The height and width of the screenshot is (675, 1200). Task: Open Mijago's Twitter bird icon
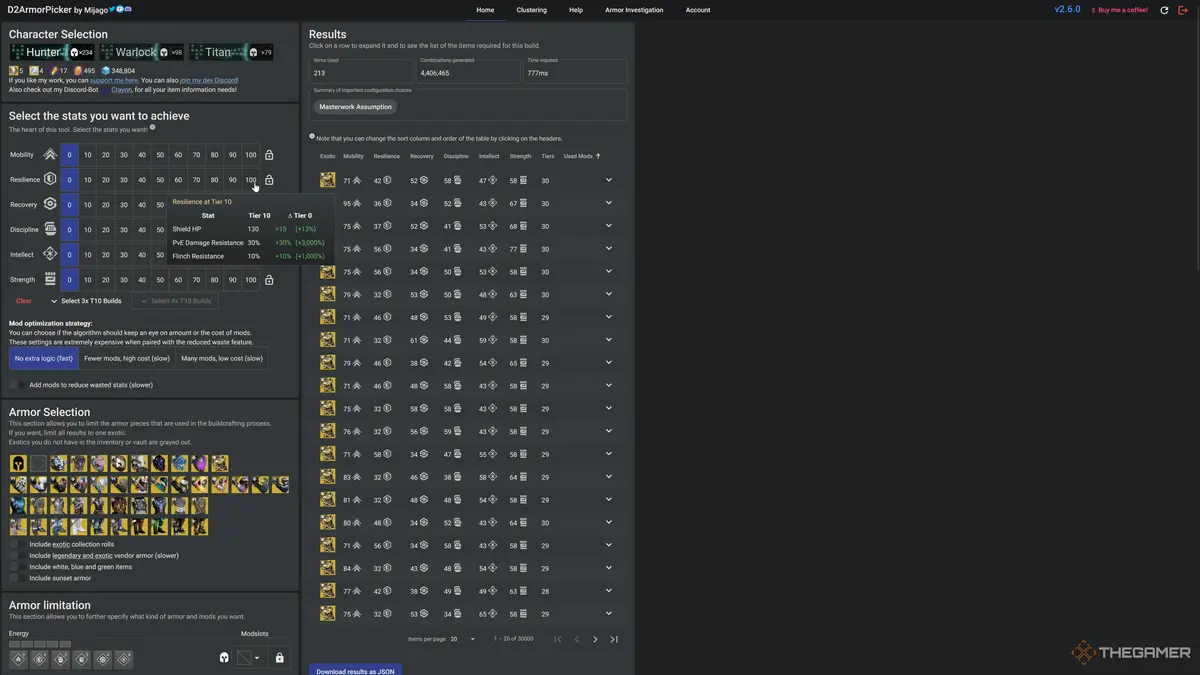(x=111, y=10)
